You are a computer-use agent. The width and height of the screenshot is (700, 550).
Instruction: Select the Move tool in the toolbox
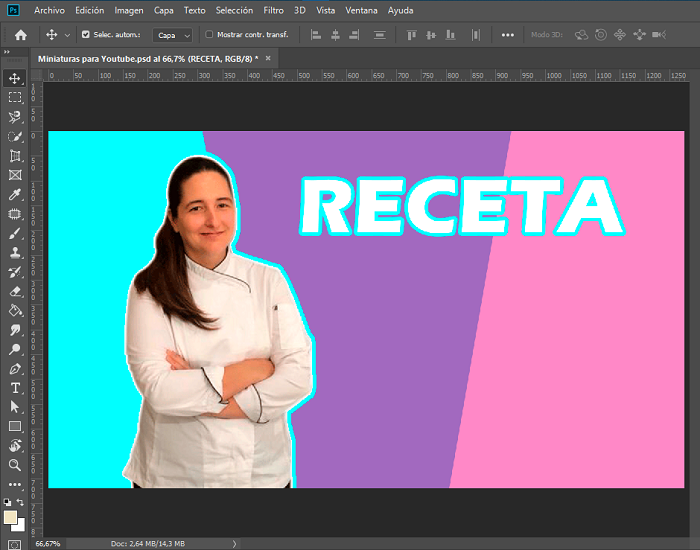click(x=15, y=79)
